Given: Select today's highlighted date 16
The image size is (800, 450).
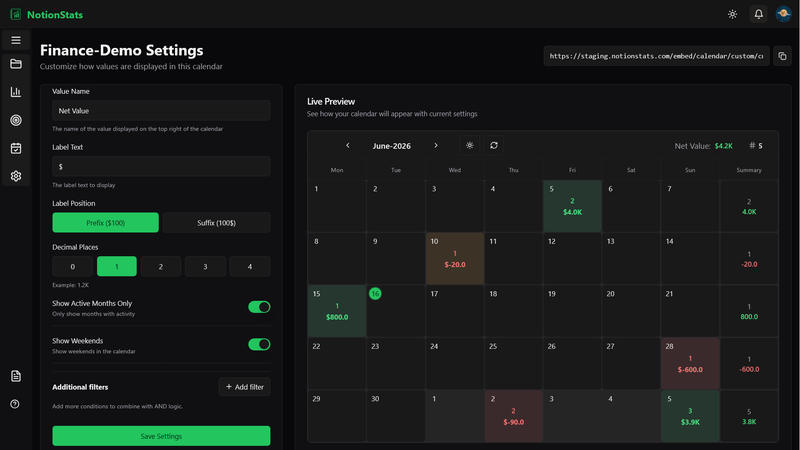Looking at the screenshot, I should (x=375, y=293).
